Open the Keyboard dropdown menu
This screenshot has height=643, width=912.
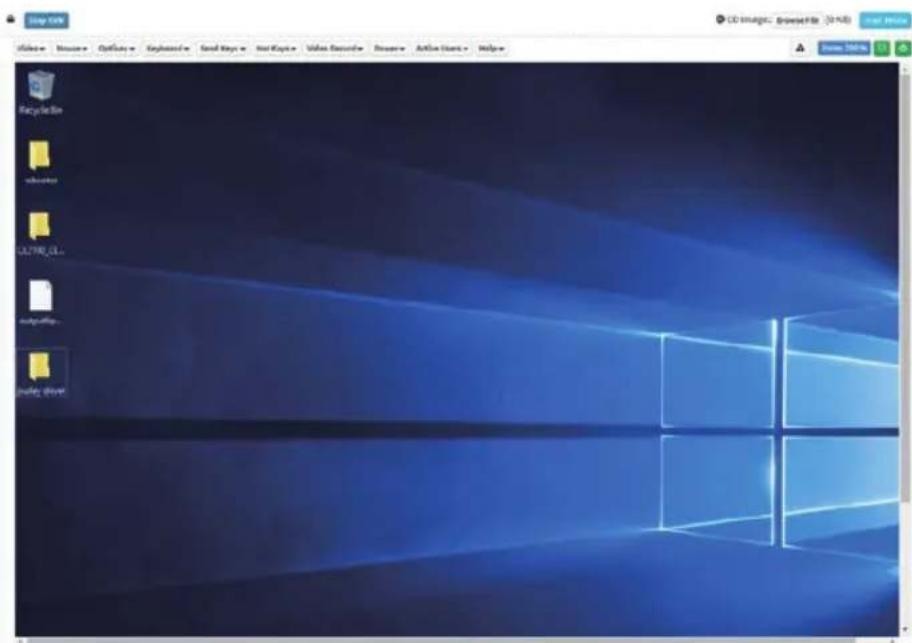point(168,48)
